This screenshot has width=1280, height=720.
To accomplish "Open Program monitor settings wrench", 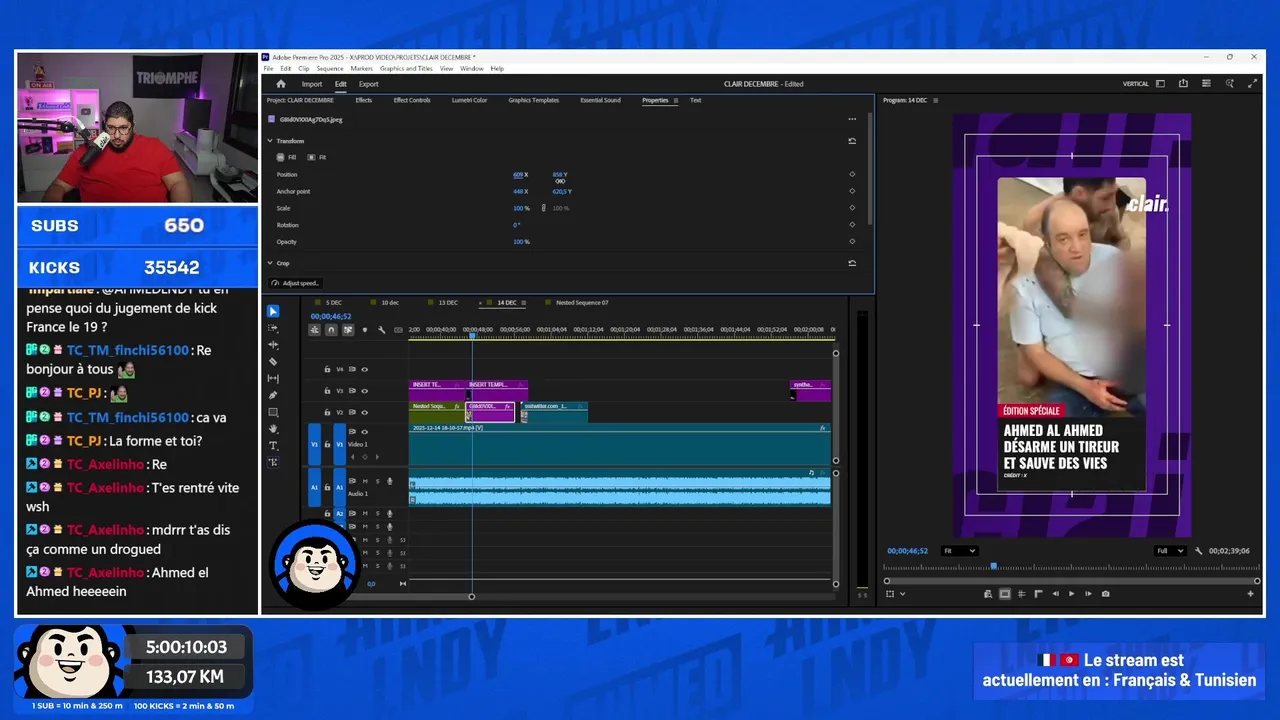I will tap(1198, 551).
